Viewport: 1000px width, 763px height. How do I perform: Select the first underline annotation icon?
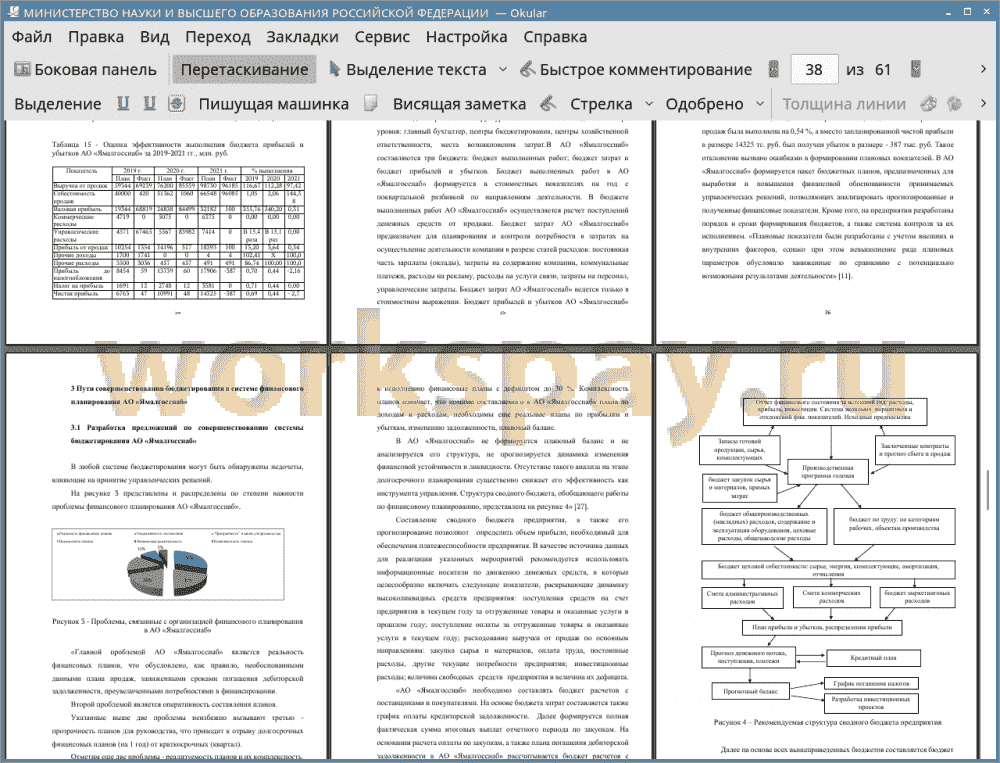pos(123,104)
